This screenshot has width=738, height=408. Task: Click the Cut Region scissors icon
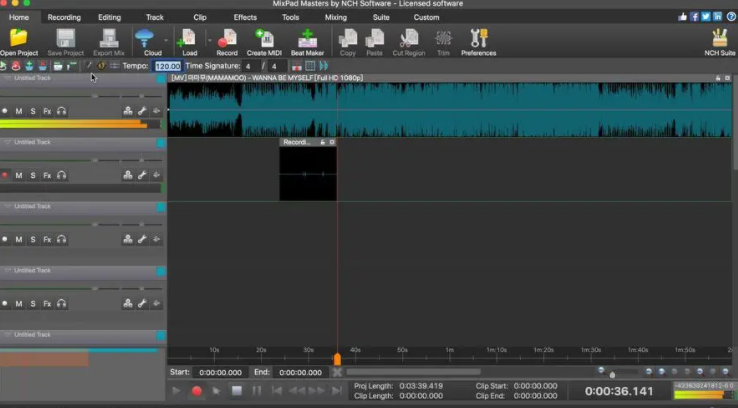409,38
